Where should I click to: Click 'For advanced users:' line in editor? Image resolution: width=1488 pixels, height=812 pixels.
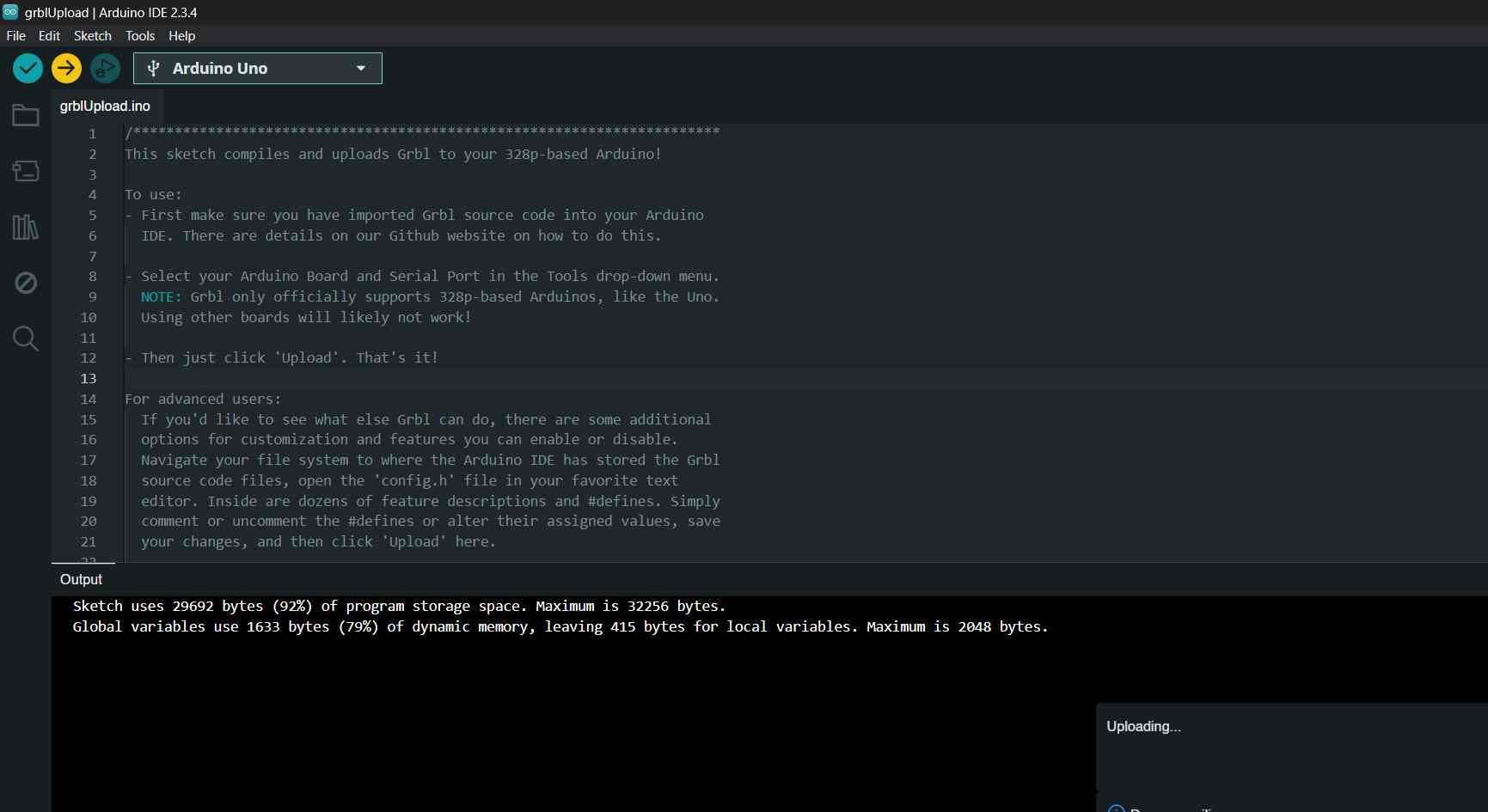click(x=203, y=399)
